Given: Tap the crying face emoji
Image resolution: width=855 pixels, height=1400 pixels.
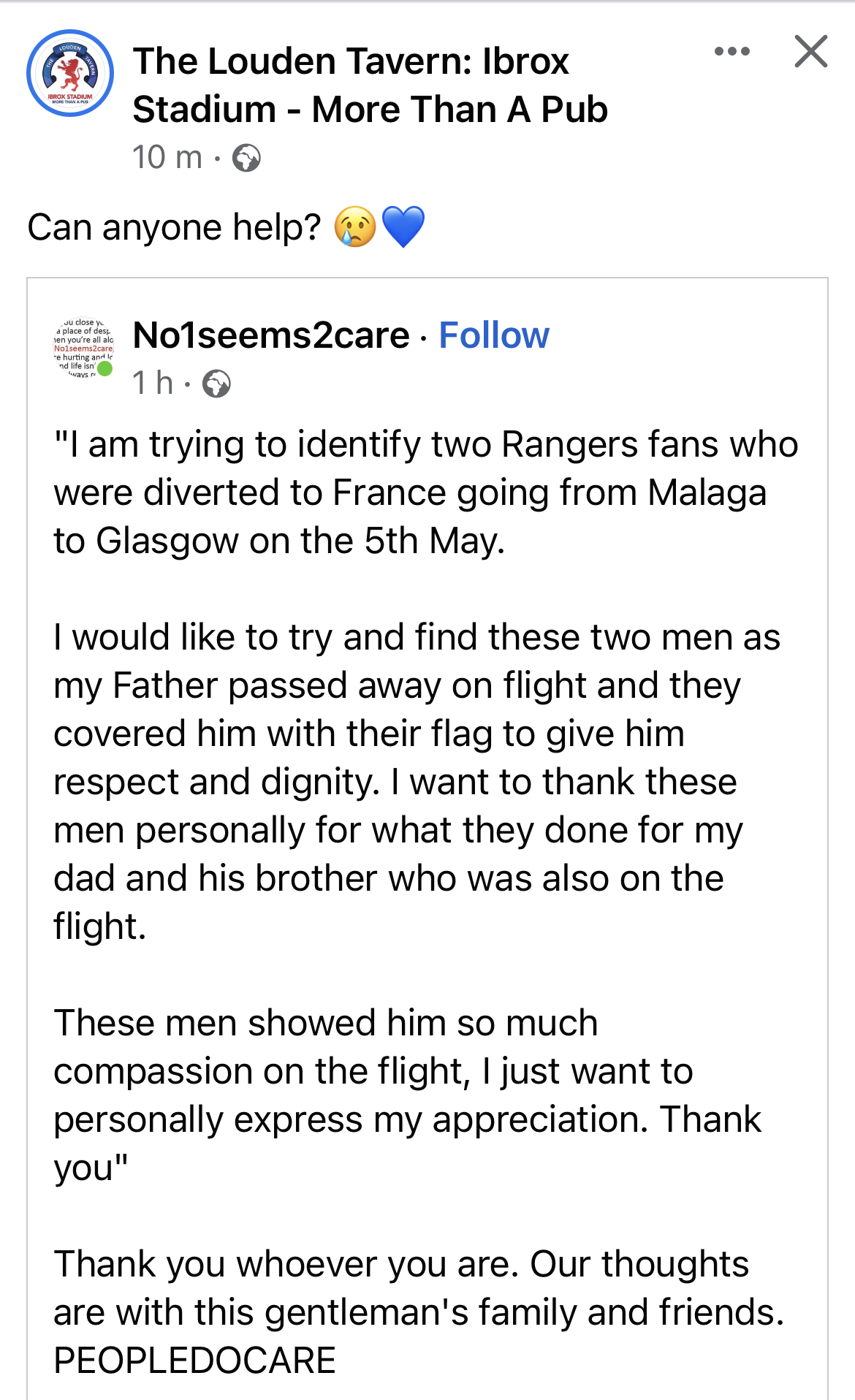Looking at the screenshot, I should point(354,227).
